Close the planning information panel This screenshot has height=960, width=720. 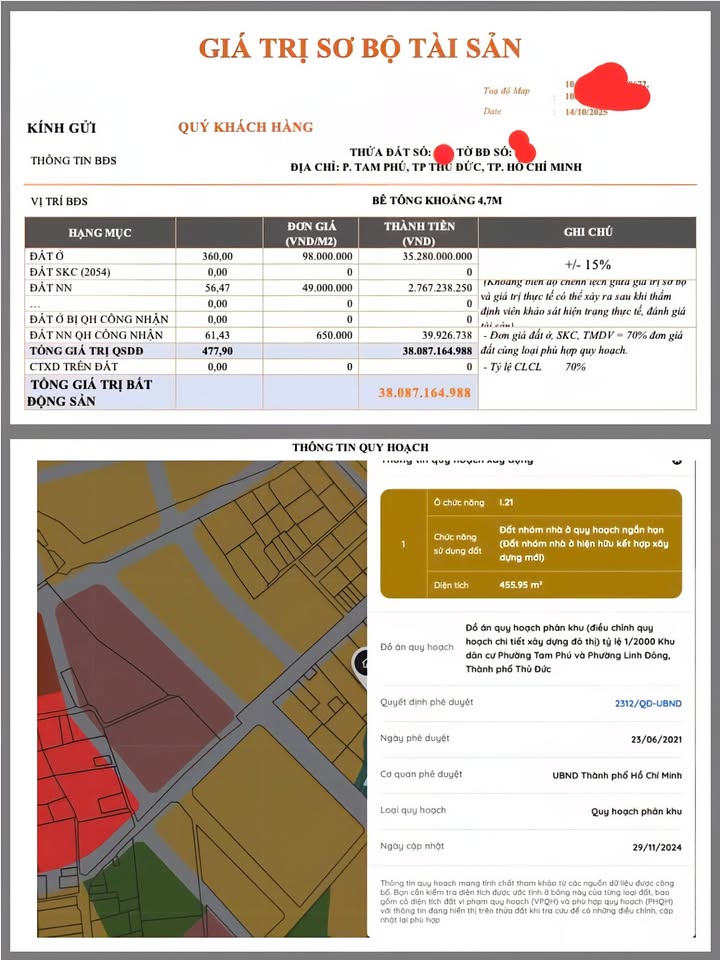point(679,462)
